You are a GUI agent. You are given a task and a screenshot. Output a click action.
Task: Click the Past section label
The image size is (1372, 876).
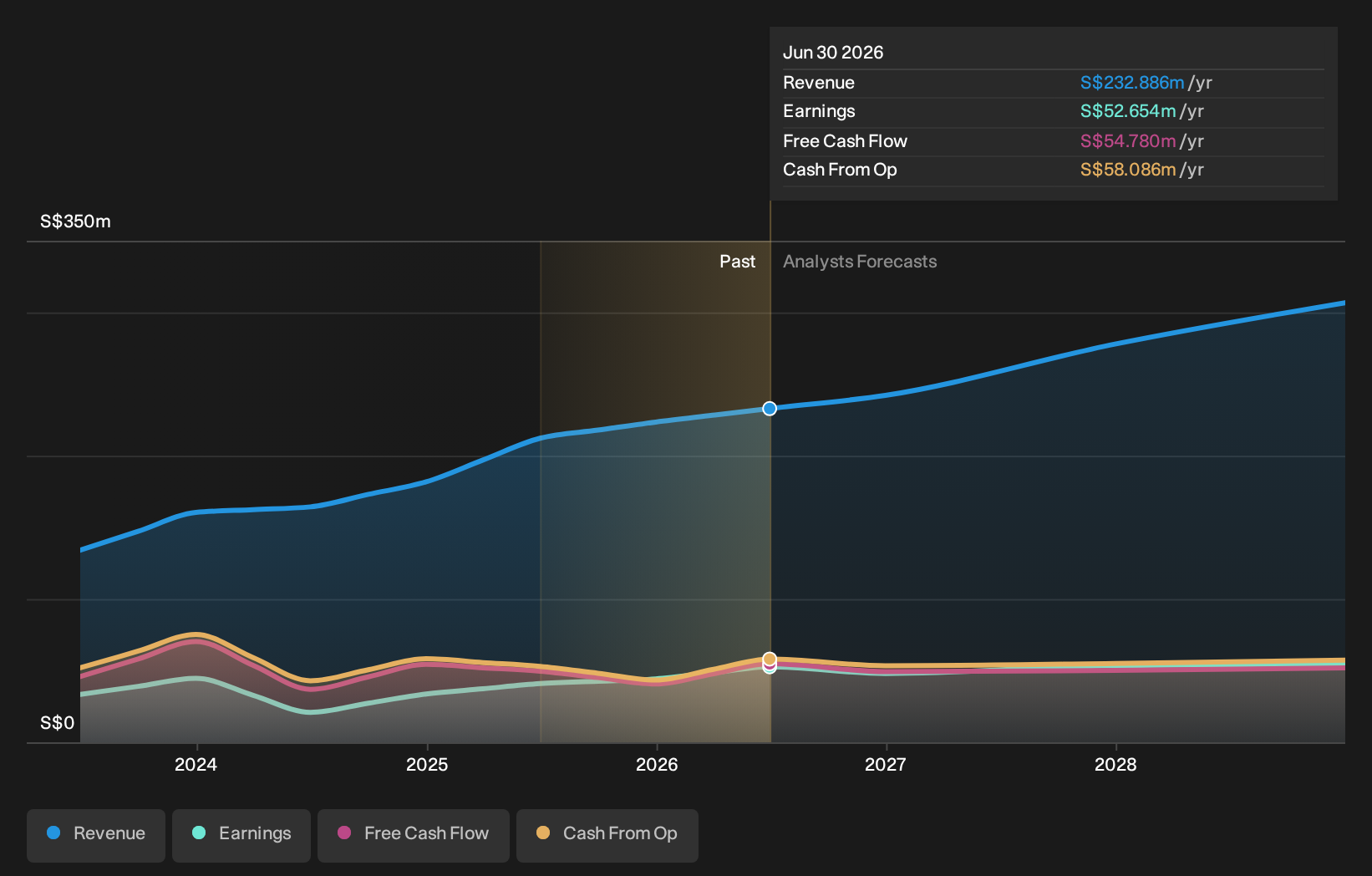pyautogui.click(x=738, y=262)
